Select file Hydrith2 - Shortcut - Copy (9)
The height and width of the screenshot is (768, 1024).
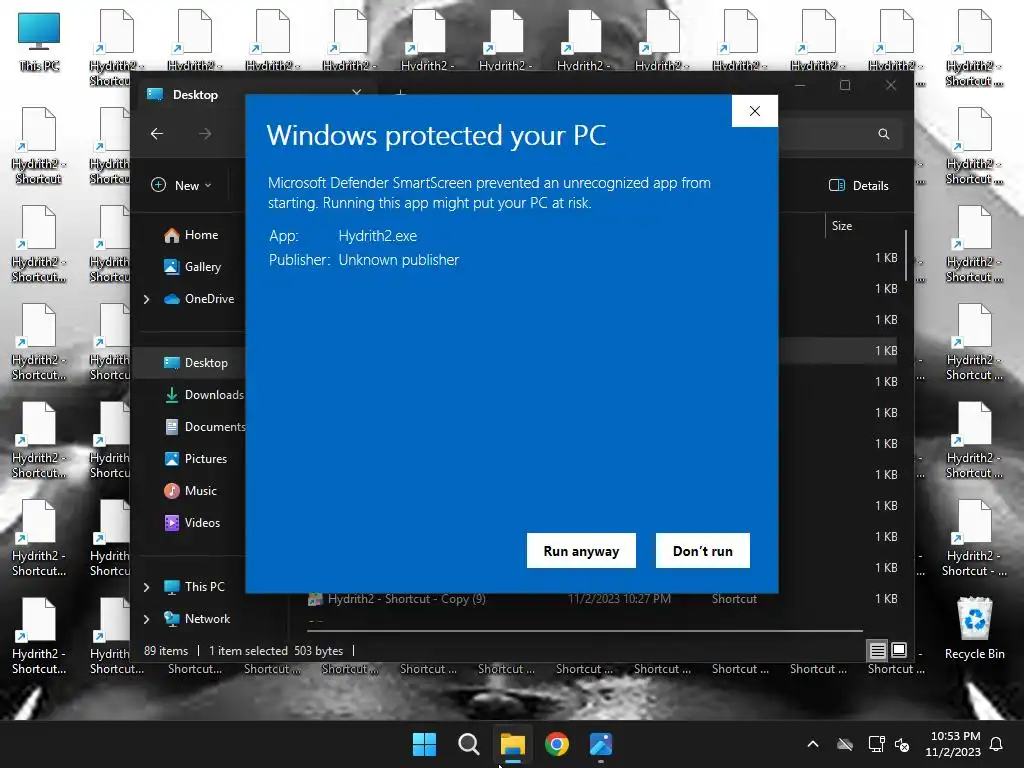(x=406, y=599)
